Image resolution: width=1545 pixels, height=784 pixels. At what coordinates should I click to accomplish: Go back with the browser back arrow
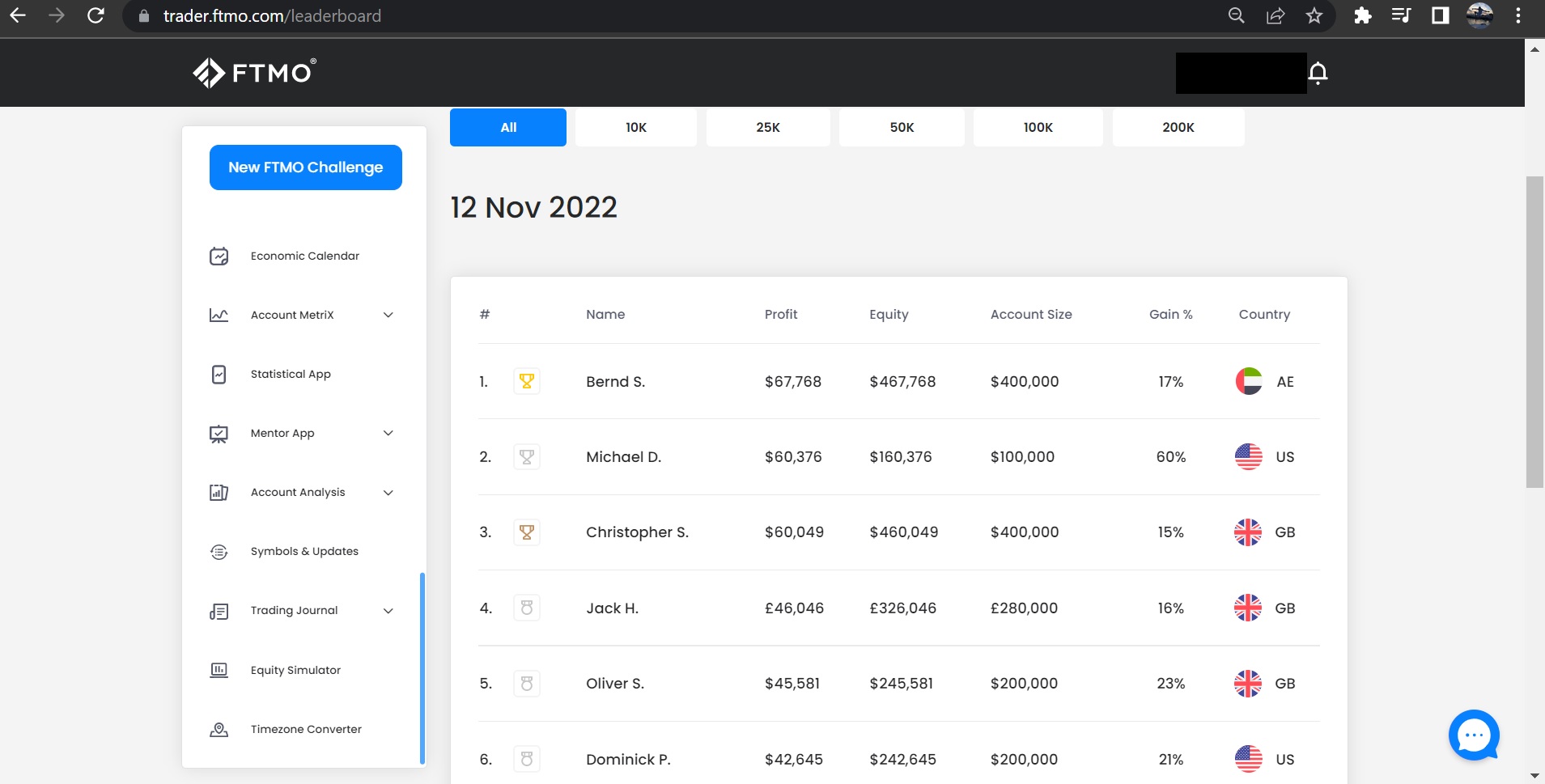(x=18, y=15)
